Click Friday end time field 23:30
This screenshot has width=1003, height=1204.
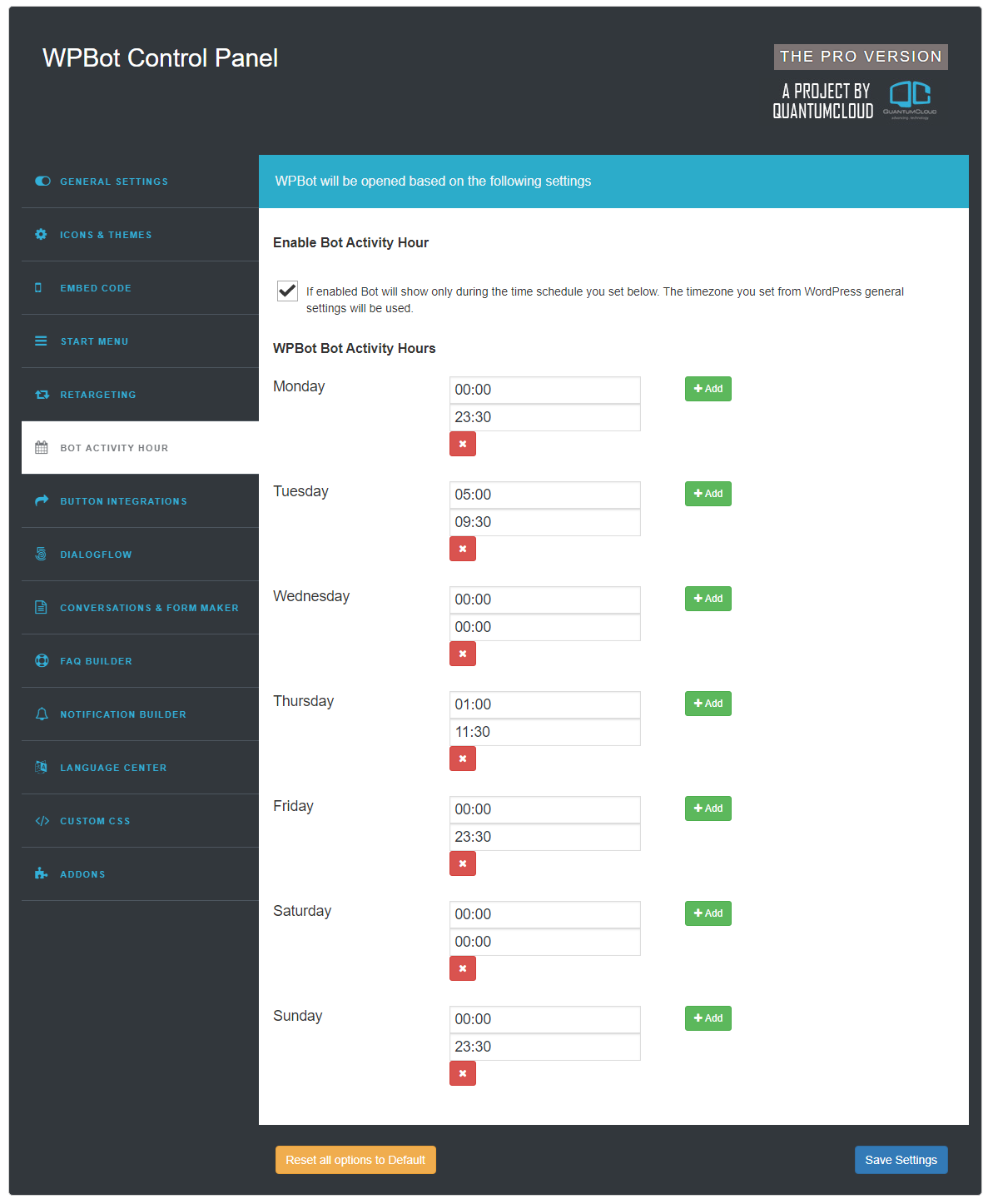point(545,837)
